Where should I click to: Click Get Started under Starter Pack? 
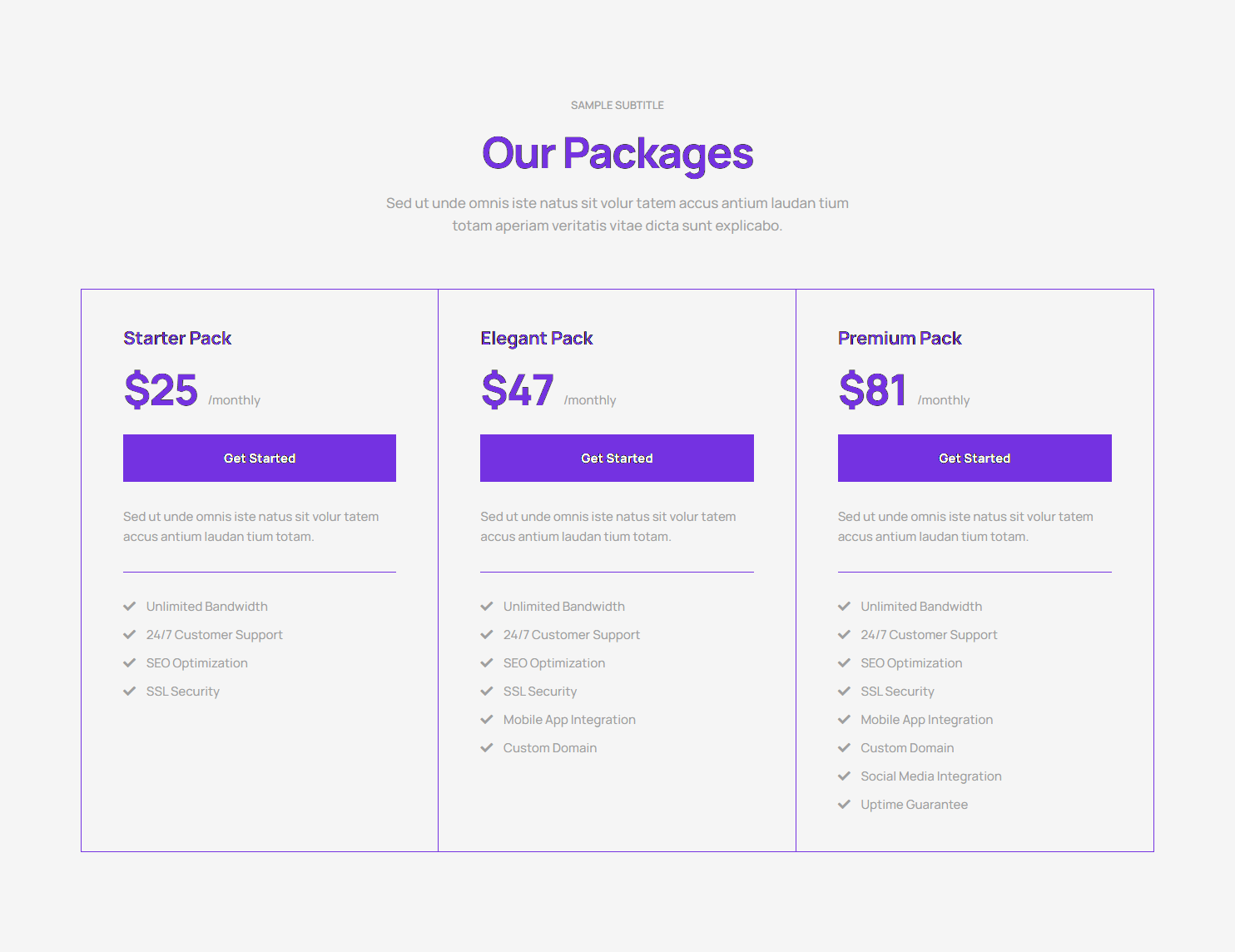(x=260, y=459)
